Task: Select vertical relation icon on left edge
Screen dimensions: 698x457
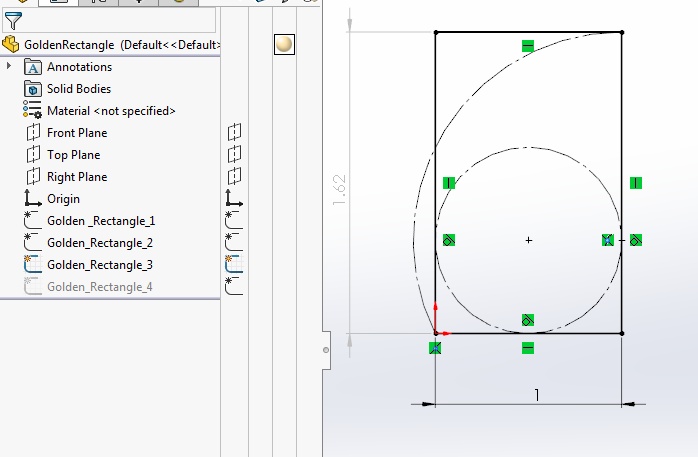Action: pos(449,183)
